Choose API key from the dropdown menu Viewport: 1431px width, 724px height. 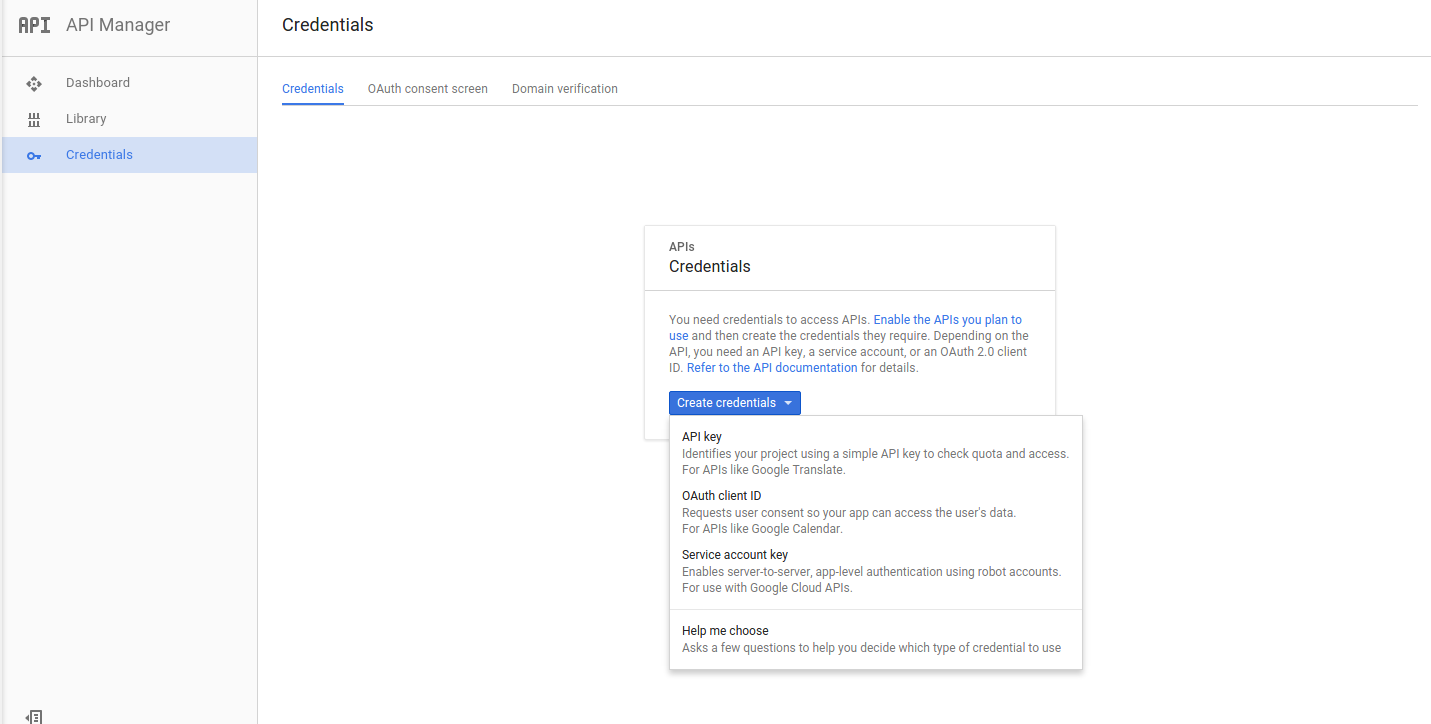[701, 437]
